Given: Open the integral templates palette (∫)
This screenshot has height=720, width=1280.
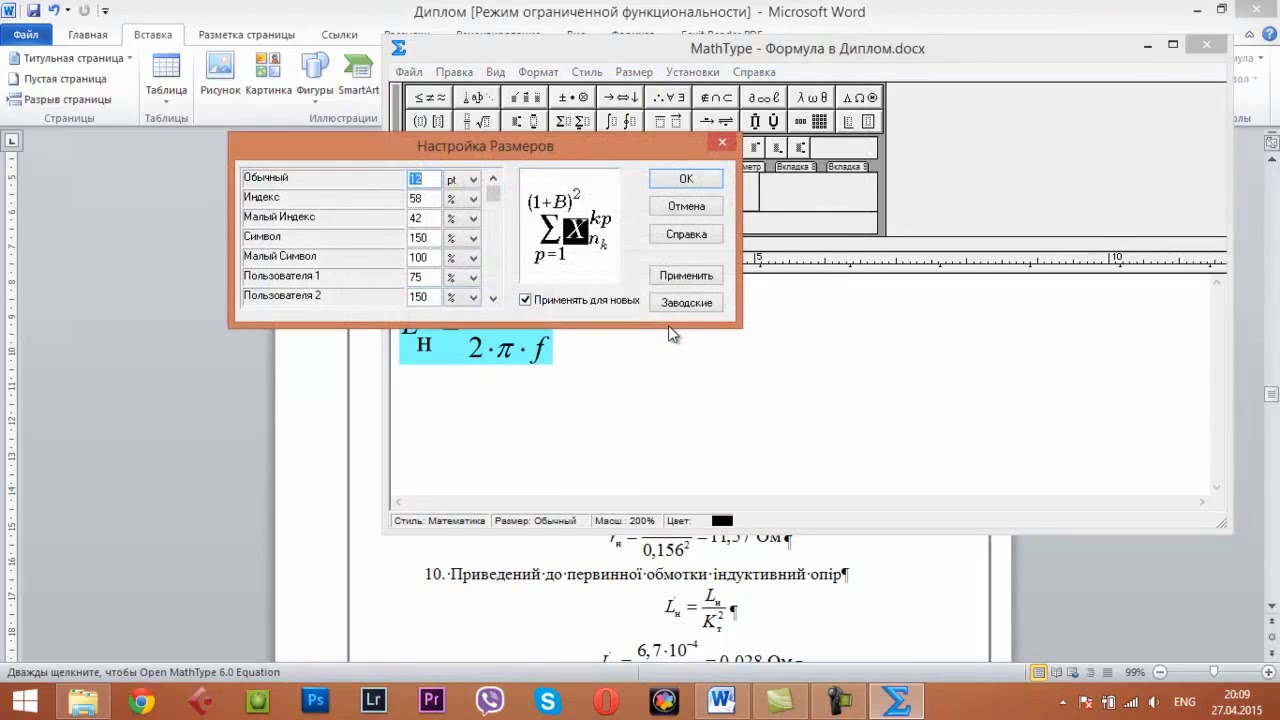Looking at the screenshot, I should pyautogui.click(x=621, y=122).
